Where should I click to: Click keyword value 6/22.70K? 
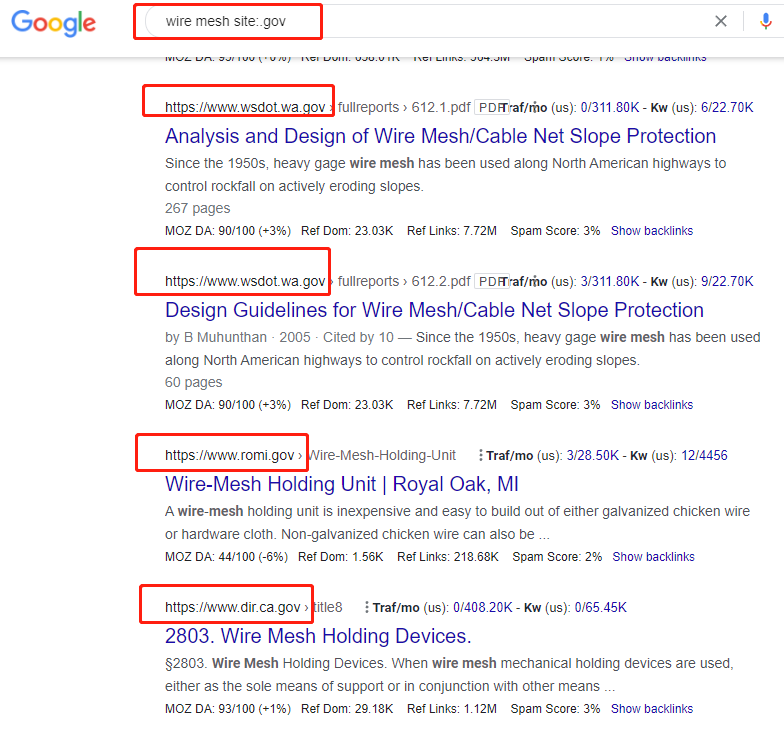tap(727, 108)
